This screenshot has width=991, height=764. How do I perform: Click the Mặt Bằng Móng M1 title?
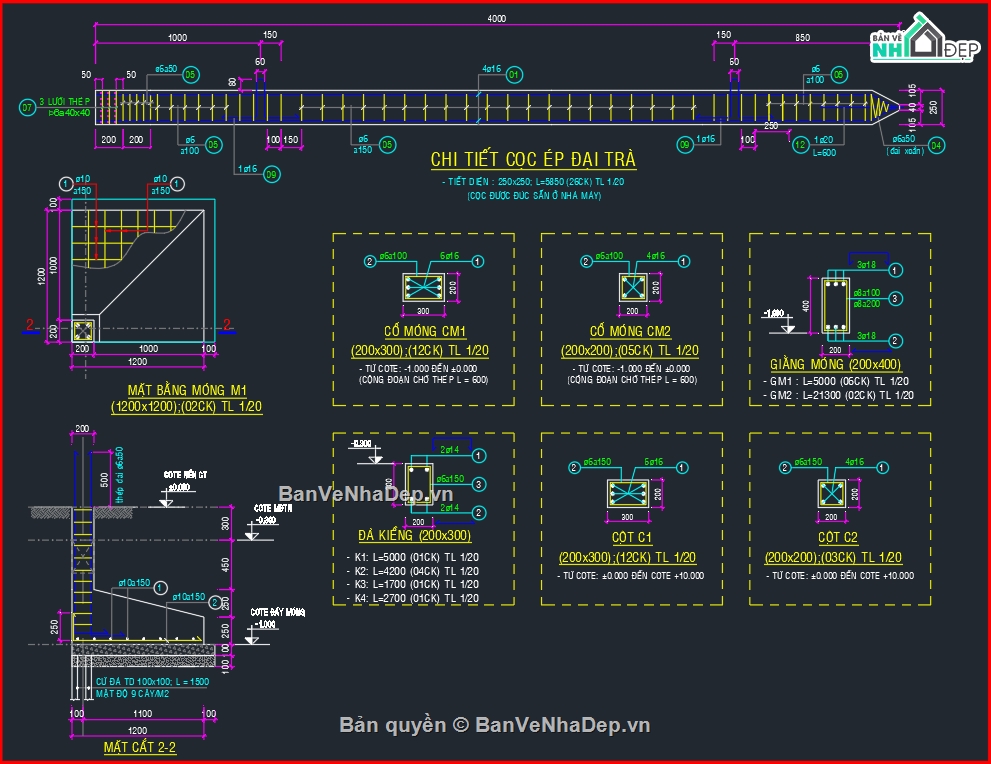pyautogui.click(x=186, y=389)
